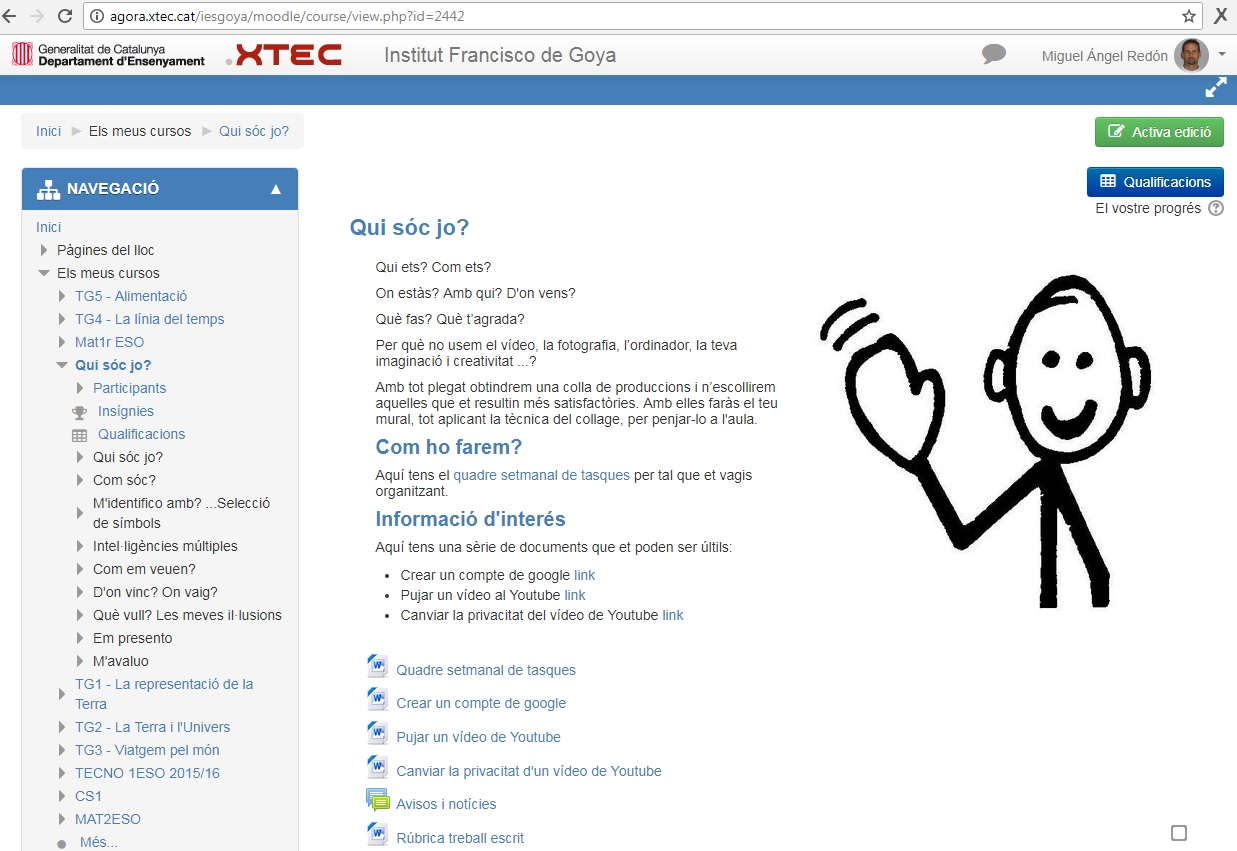Open the user menu dropdown arrow
Screen dimensions: 1237x851
[x=1222, y=55]
